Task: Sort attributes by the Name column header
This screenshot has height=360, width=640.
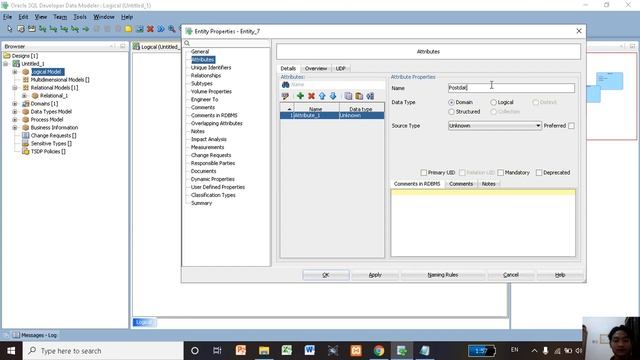Action: tap(316, 109)
